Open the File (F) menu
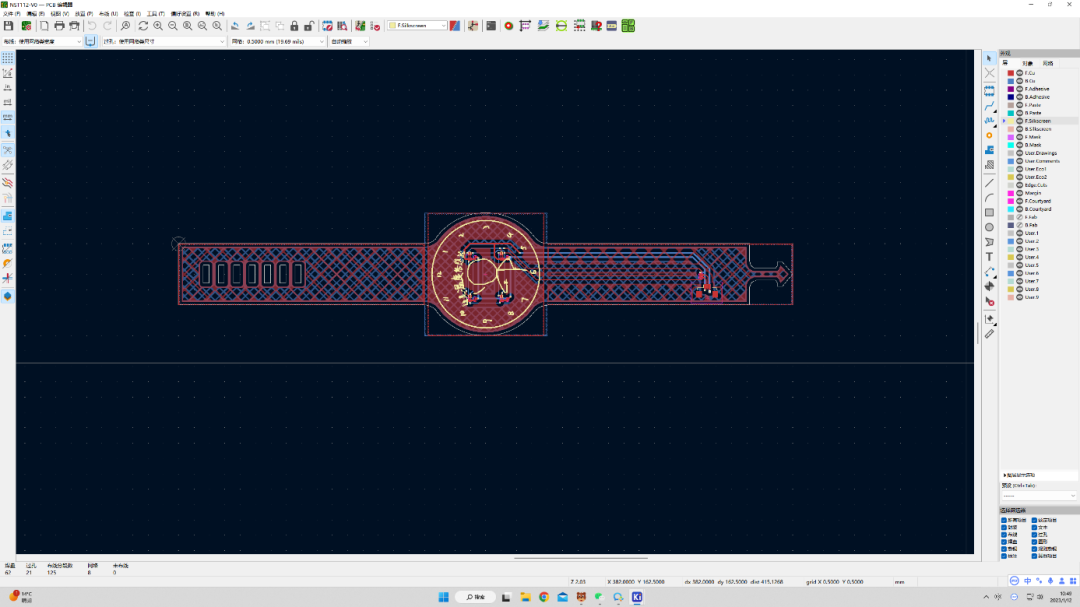This screenshot has width=1080, height=607. (x=12, y=14)
